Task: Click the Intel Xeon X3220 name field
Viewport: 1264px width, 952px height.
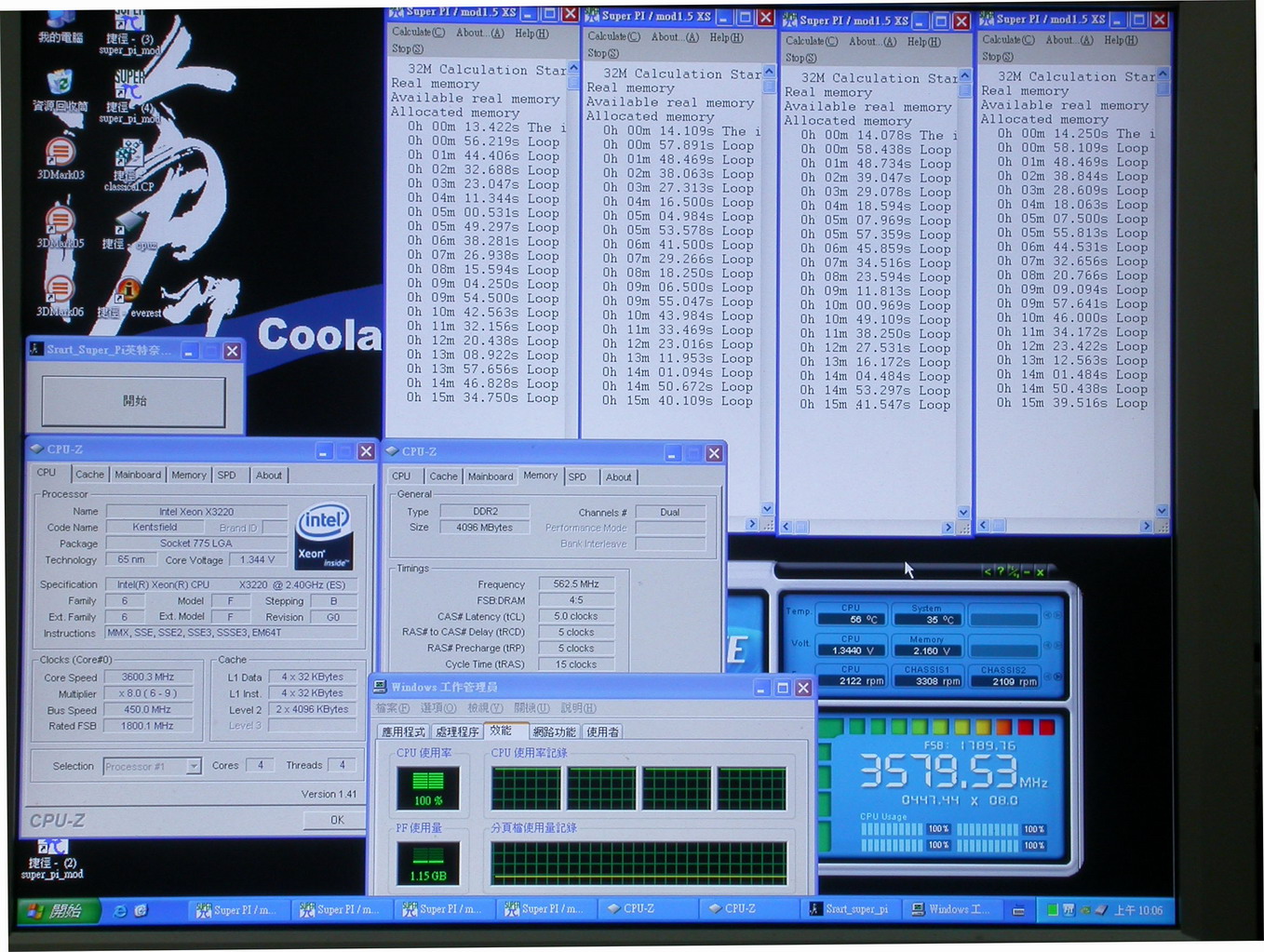Action: point(196,512)
